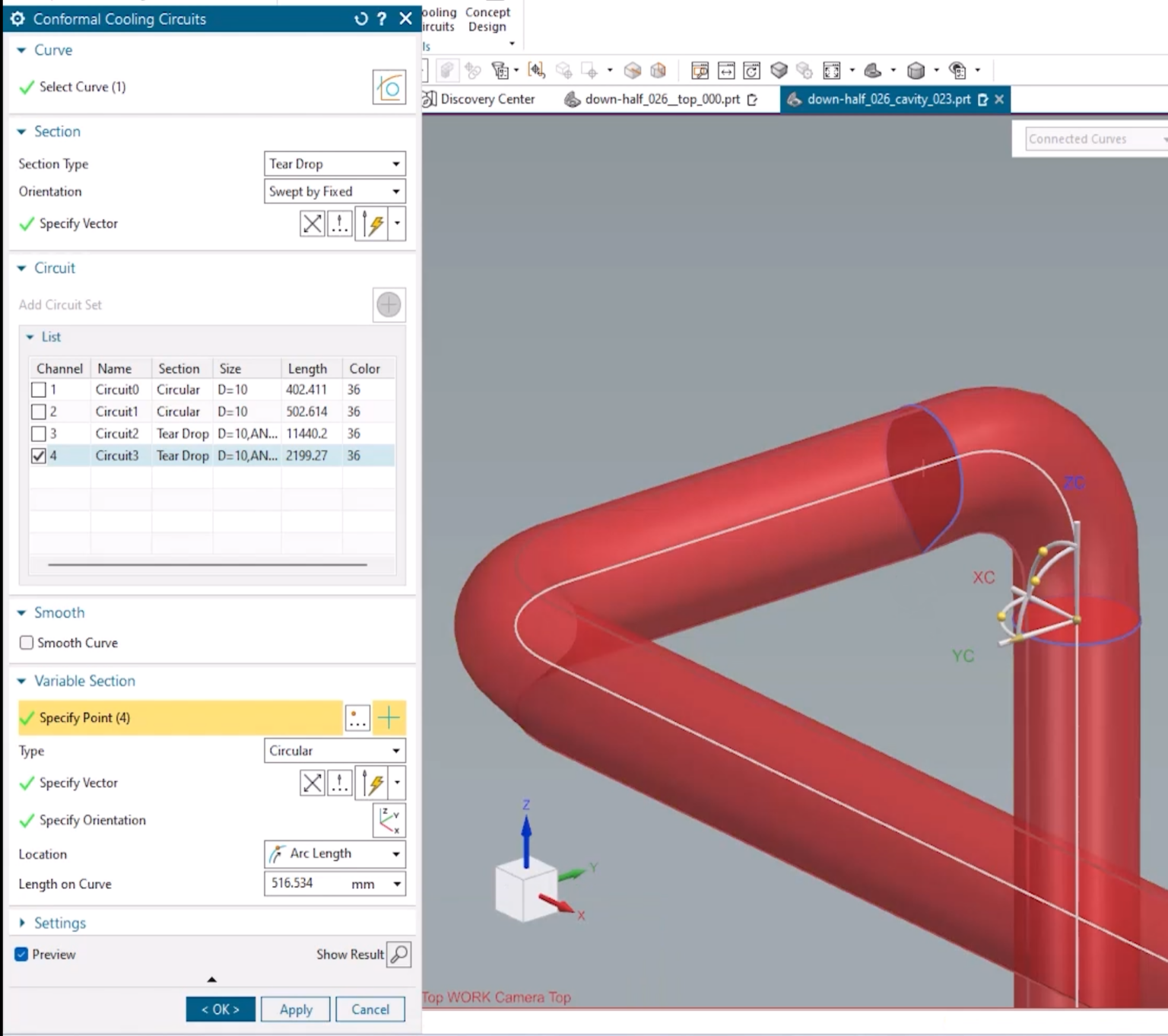The image size is (1168, 1036).
Task: Click the Specify Orientation CSYS icon
Action: (389, 820)
